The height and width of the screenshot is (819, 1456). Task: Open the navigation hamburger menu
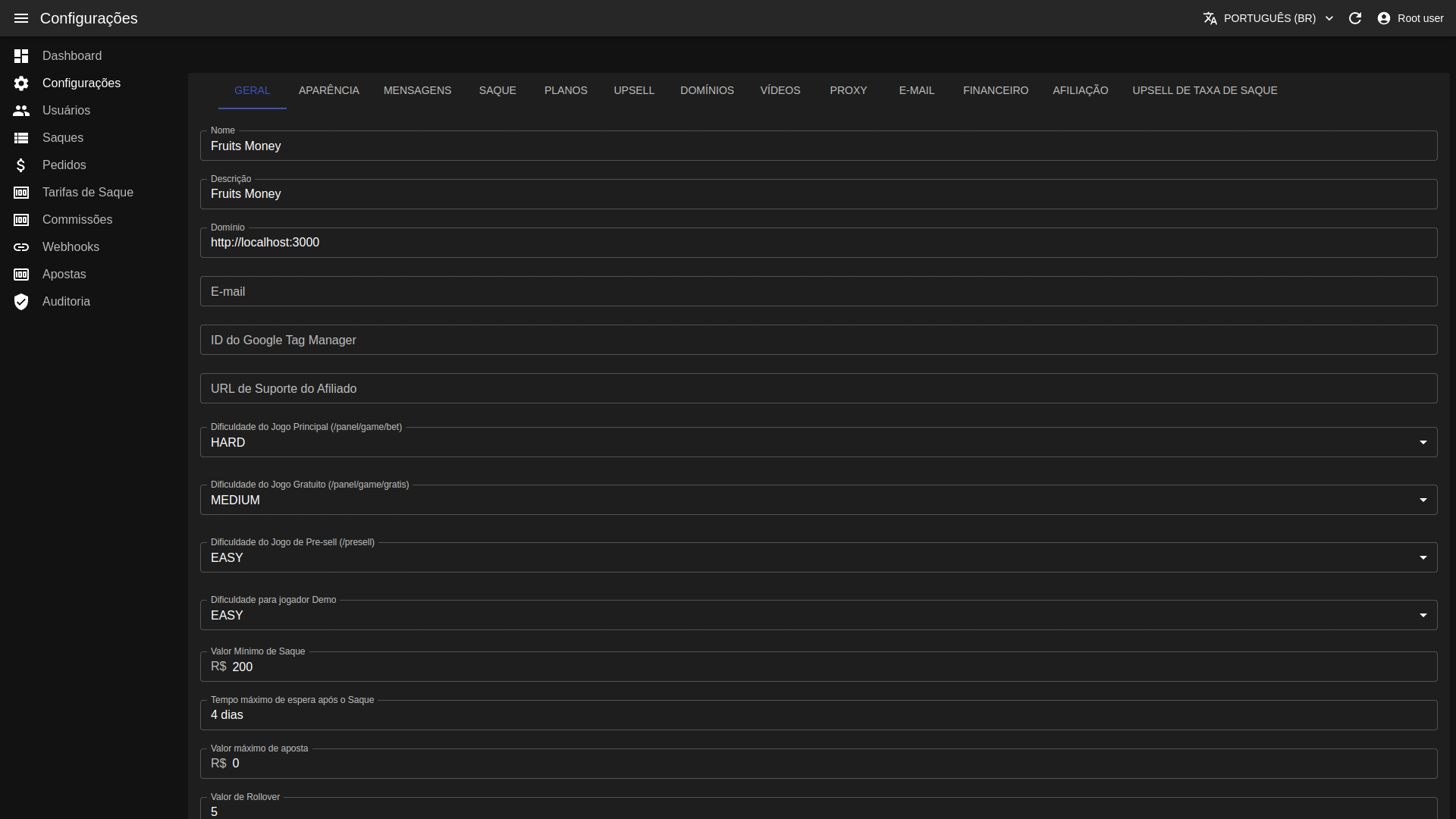21,18
